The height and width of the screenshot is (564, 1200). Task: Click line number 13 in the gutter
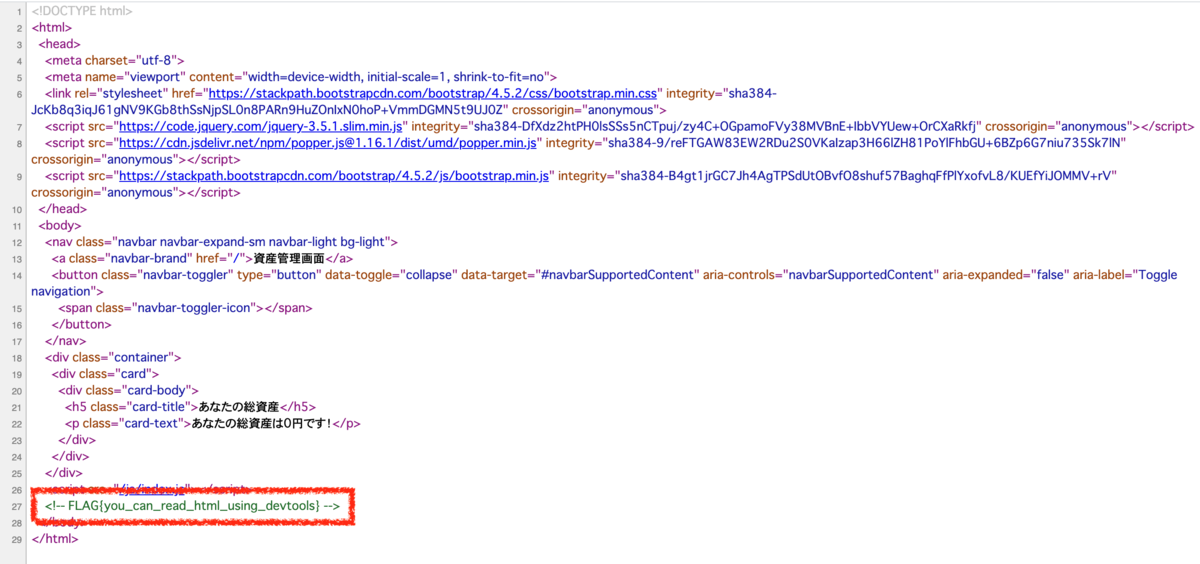(16, 259)
